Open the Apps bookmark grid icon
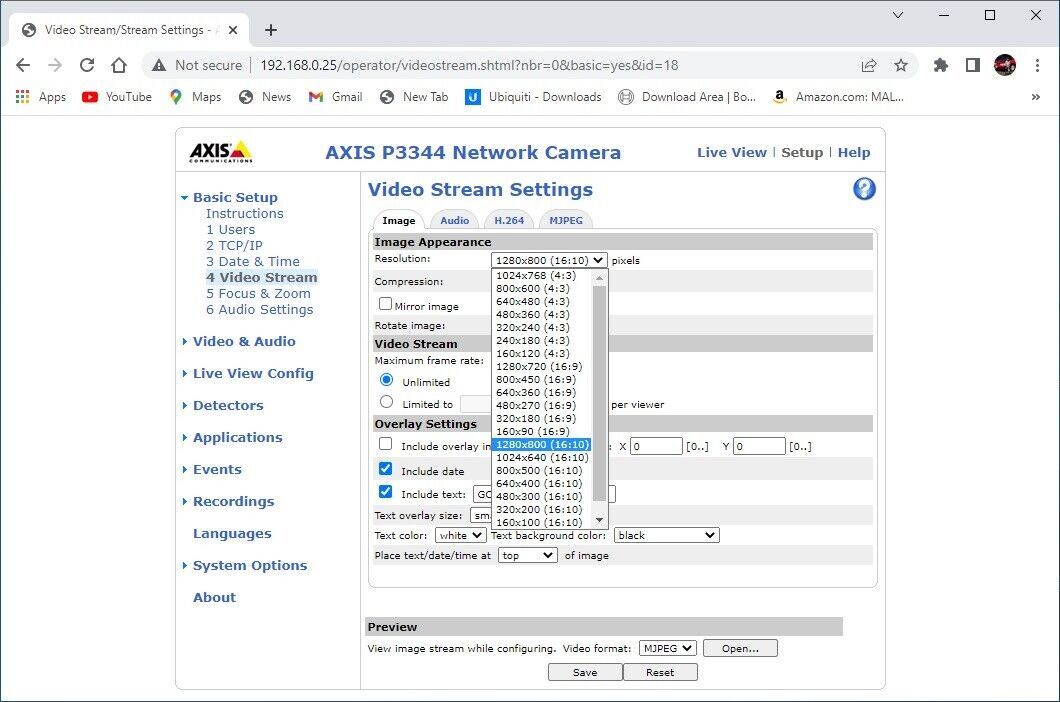Image resolution: width=1060 pixels, height=702 pixels. click(22, 97)
